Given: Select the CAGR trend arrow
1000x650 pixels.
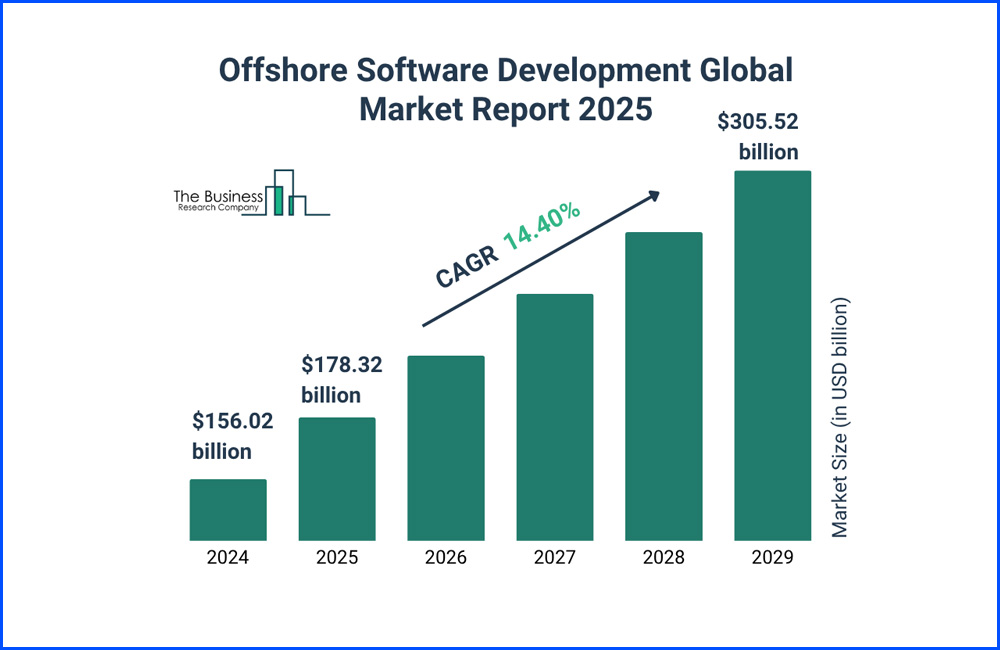Looking at the screenshot, I should (x=540, y=262).
